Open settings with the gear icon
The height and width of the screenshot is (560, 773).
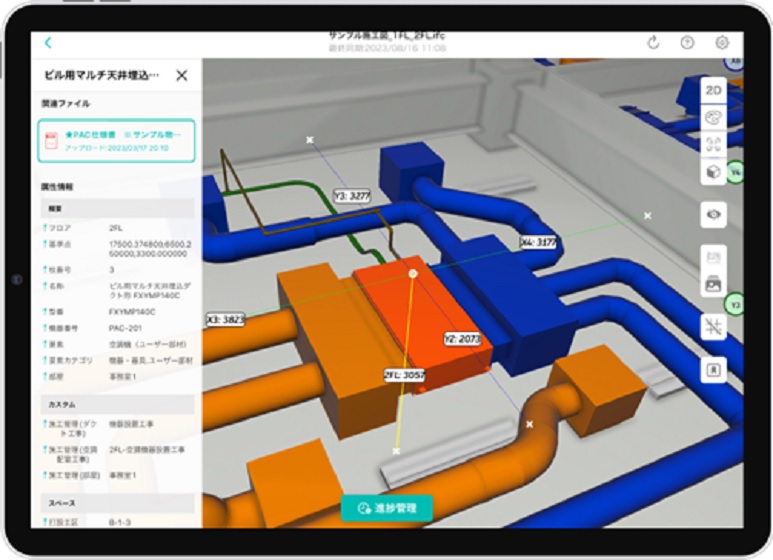click(722, 43)
